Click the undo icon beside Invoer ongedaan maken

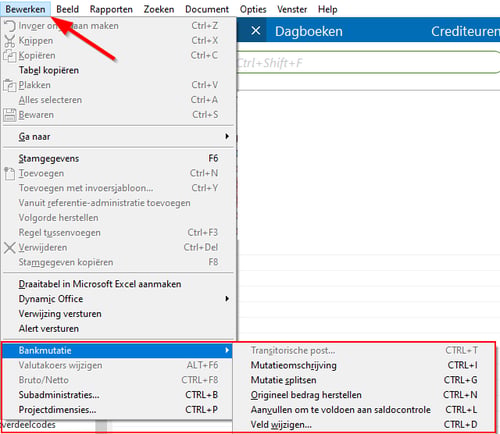click(x=10, y=26)
